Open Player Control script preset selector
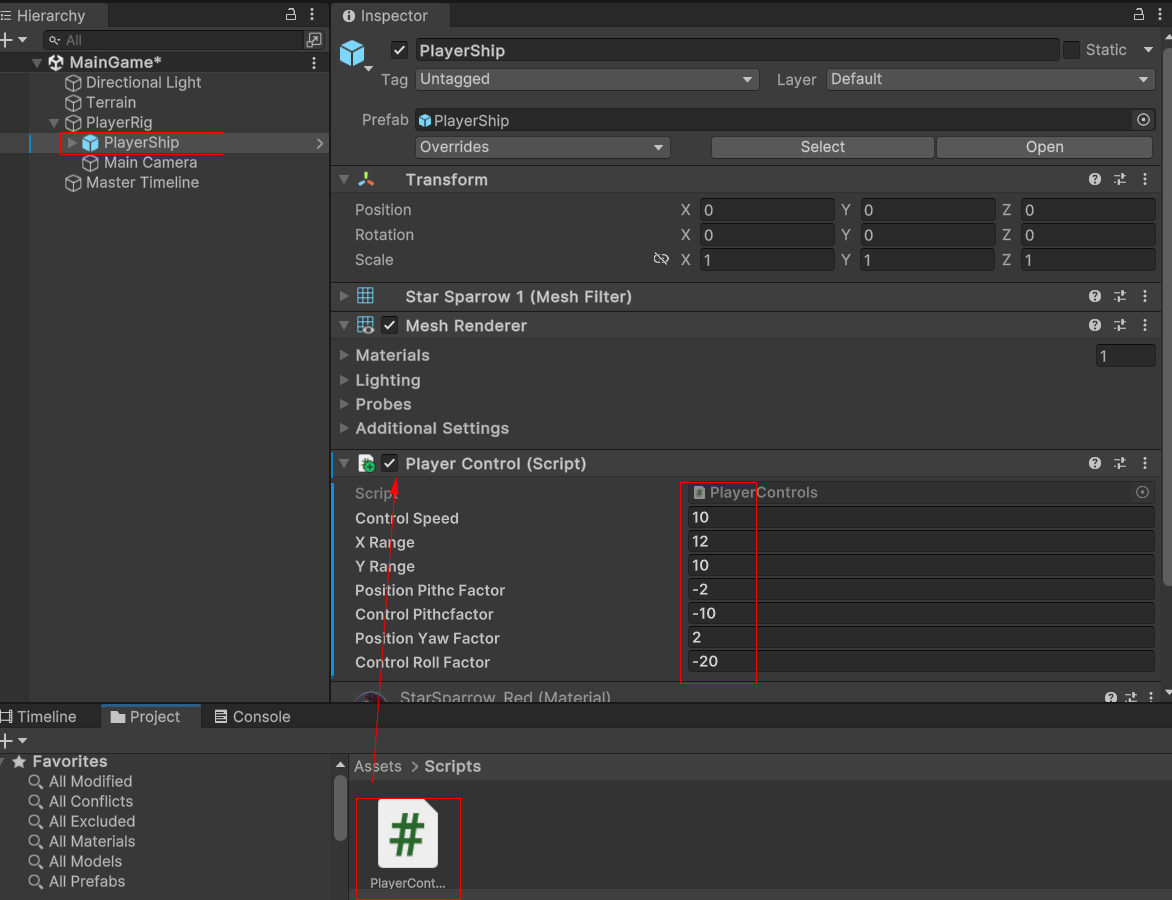The image size is (1172, 900). coord(1120,463)
